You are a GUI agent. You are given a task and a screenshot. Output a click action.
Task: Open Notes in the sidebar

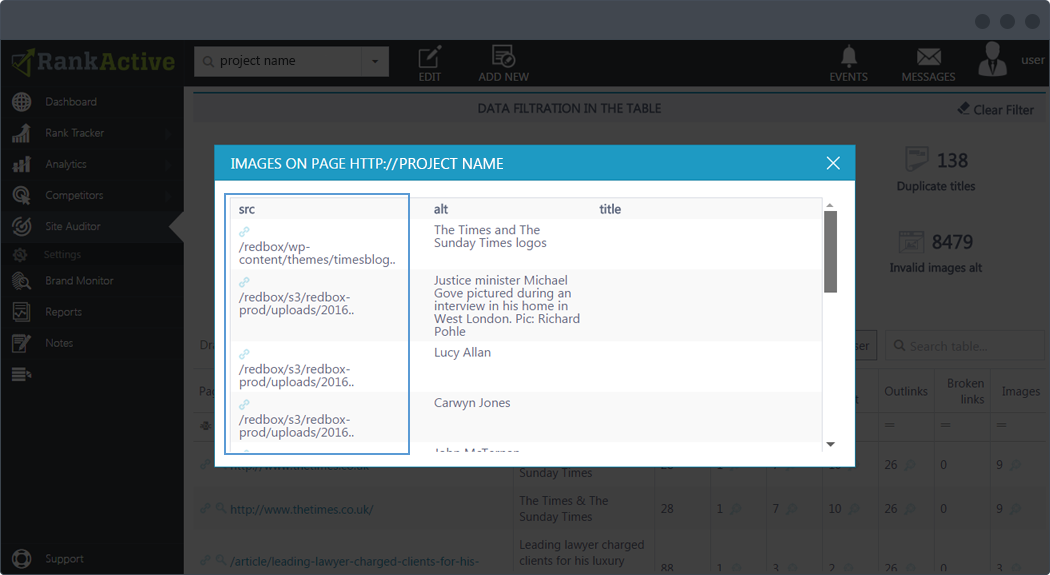pos(59,343)
